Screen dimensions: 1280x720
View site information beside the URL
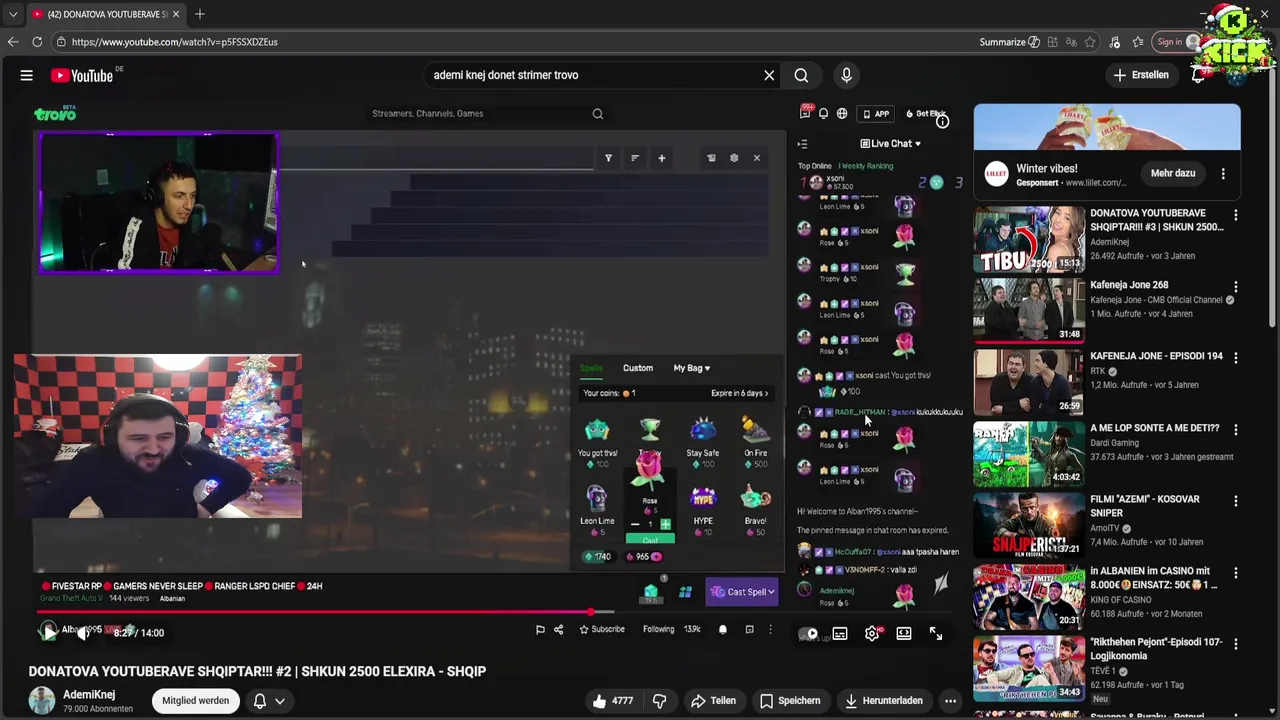61,42
